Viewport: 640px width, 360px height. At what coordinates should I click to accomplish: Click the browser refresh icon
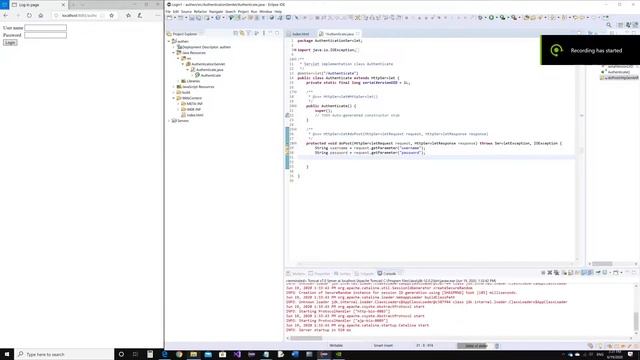click(29, 16)
